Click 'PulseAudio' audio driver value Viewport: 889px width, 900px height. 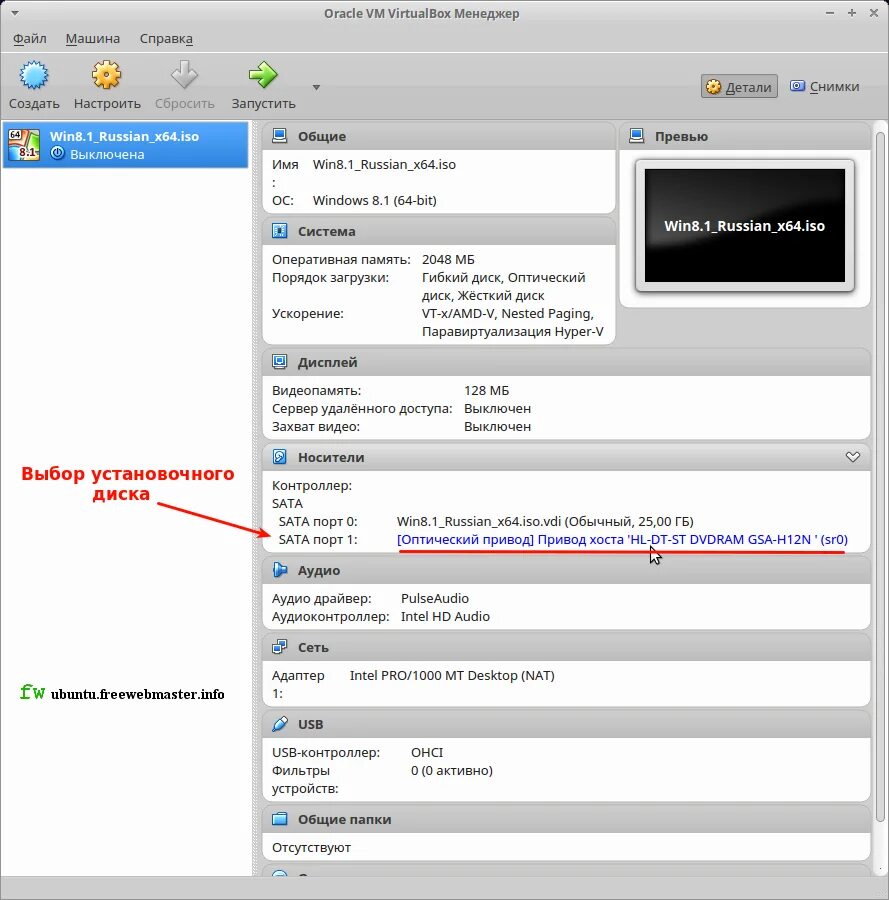[x=434, y=598]
